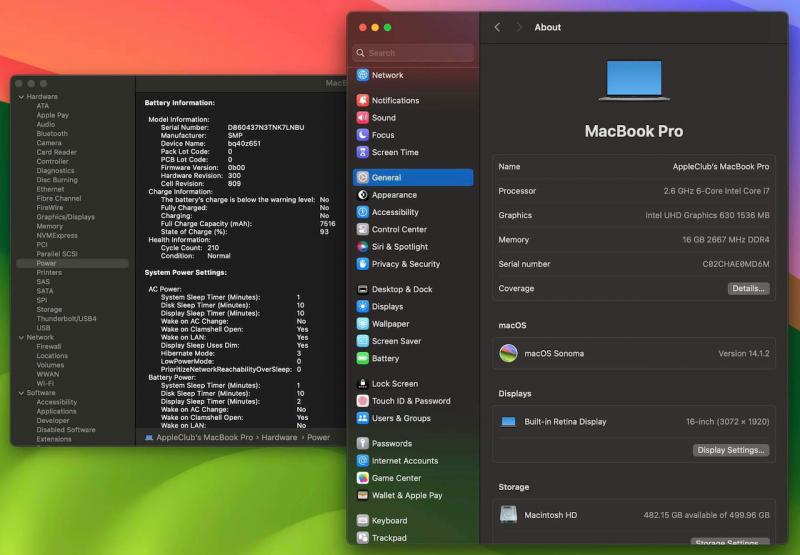The height and width of the screenshot is (555, 800).
Task: Click the macOS Sonoma version row
Action: [x=635, y=353]
